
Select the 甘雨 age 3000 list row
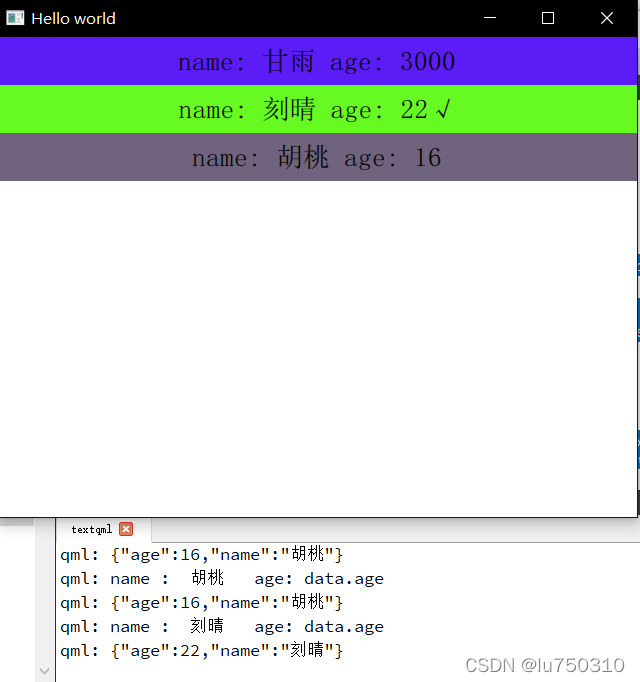click(x=318, y=61)
